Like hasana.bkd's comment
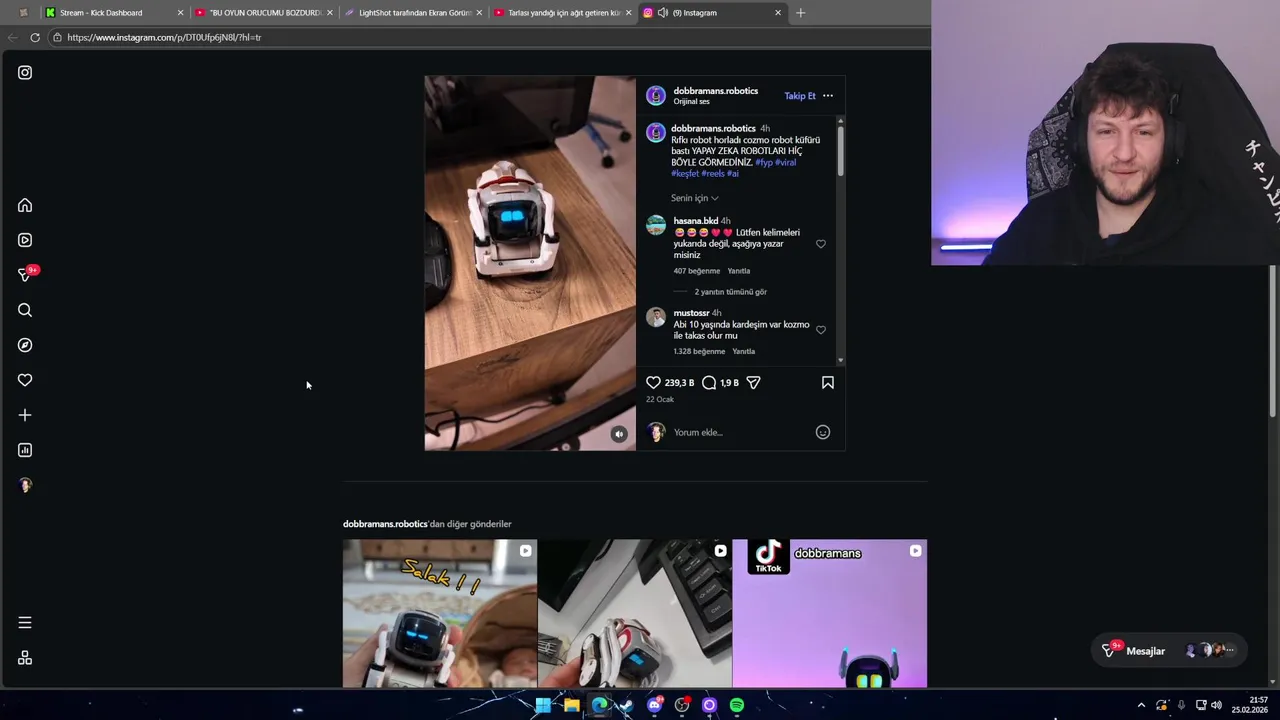The image size is (1280, 720). [x=821, y=244]
